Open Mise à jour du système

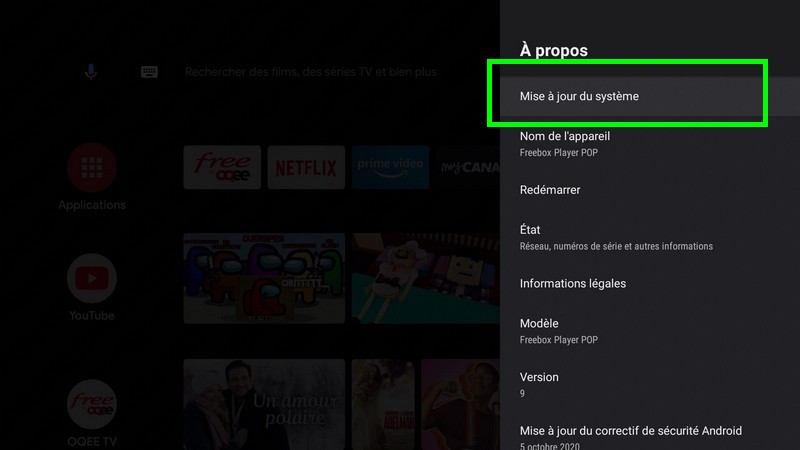[x=649, y=96]
